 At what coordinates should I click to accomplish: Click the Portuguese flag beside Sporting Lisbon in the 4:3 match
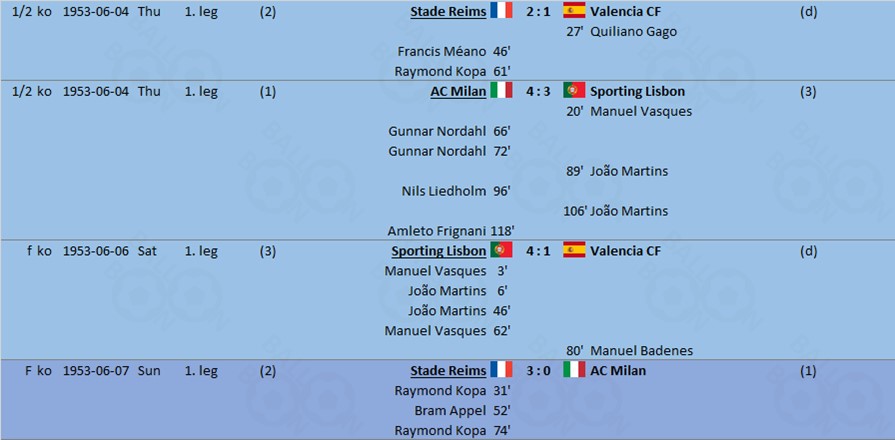(x=574, y=90)
